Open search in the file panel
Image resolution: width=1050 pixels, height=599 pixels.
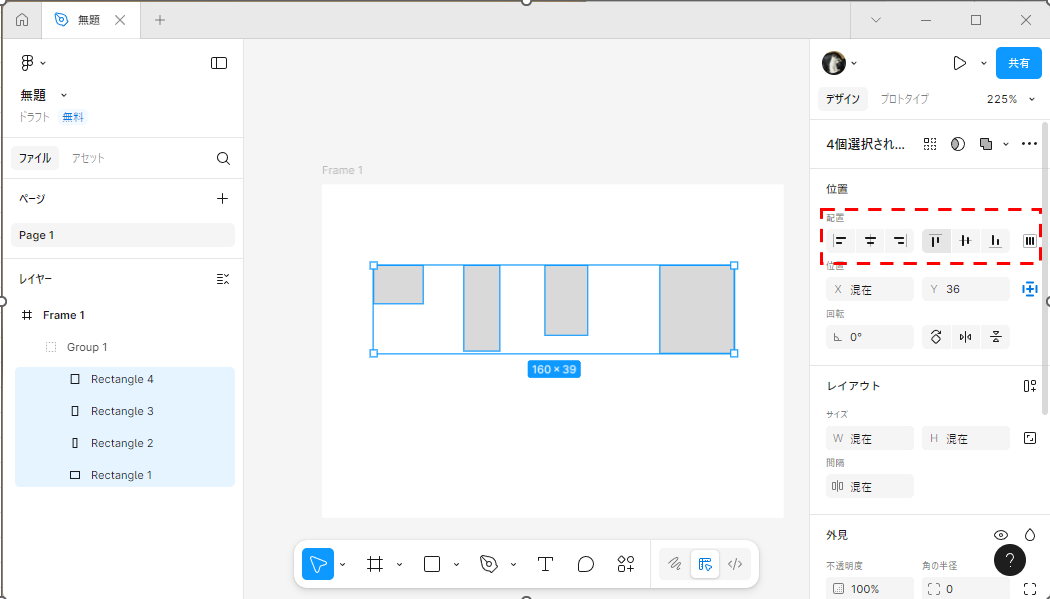pos(223,159)
